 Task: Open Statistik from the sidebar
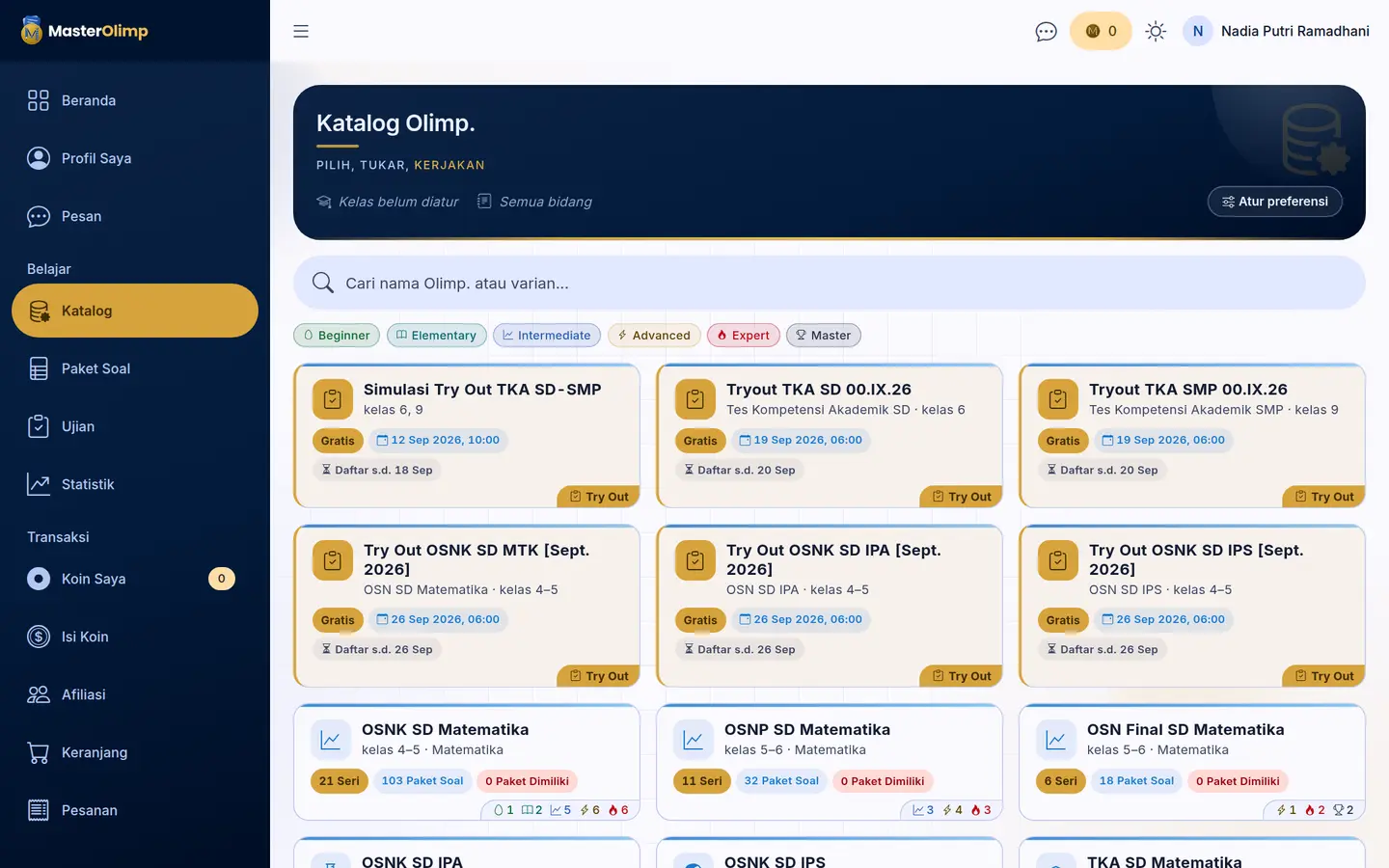click(x=135, y=484)
